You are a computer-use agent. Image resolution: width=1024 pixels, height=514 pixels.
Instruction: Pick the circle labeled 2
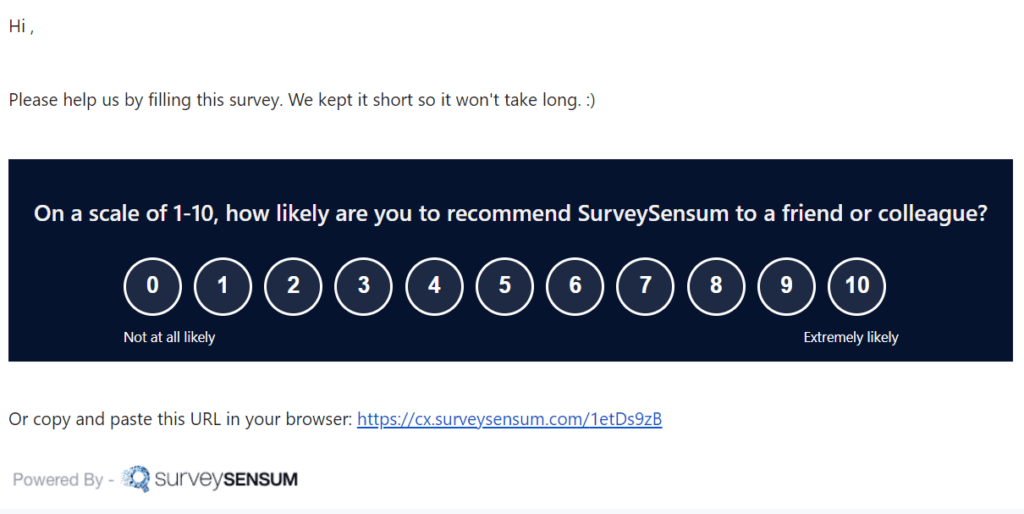click(x=293, y=285)
